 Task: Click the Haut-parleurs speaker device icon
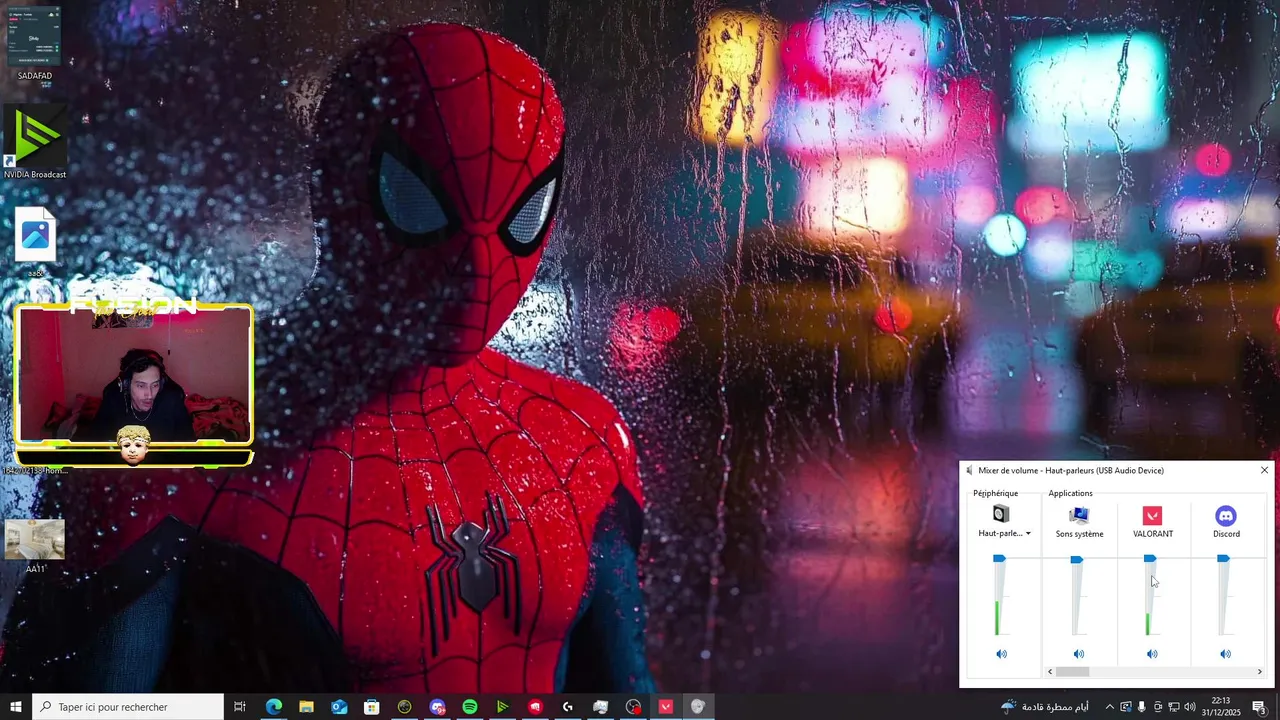[x=1001, y=514]
